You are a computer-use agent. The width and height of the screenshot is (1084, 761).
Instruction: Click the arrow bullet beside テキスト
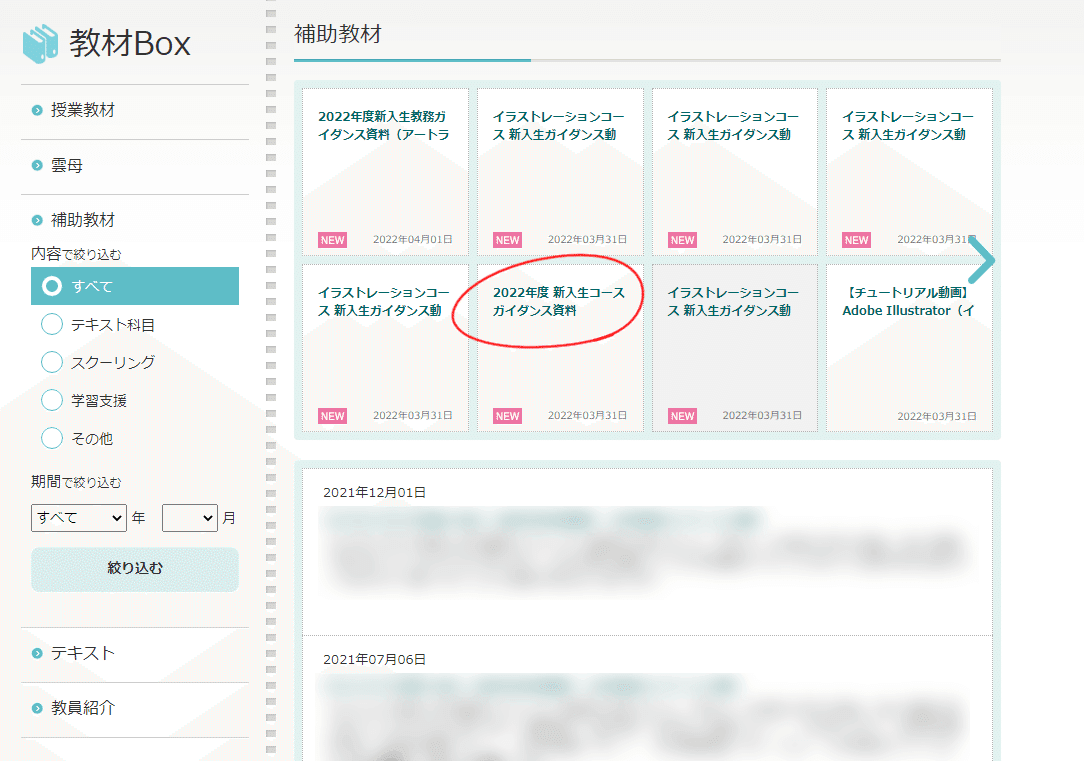37,653
